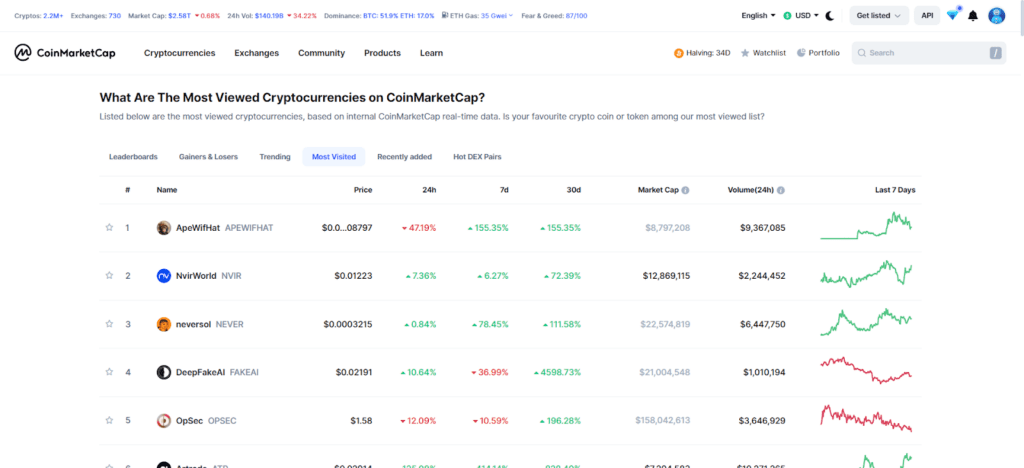Screen dimensions: 1024x468
Task: Open the OpSec OPSEC coin name
Action: (206, 420)
